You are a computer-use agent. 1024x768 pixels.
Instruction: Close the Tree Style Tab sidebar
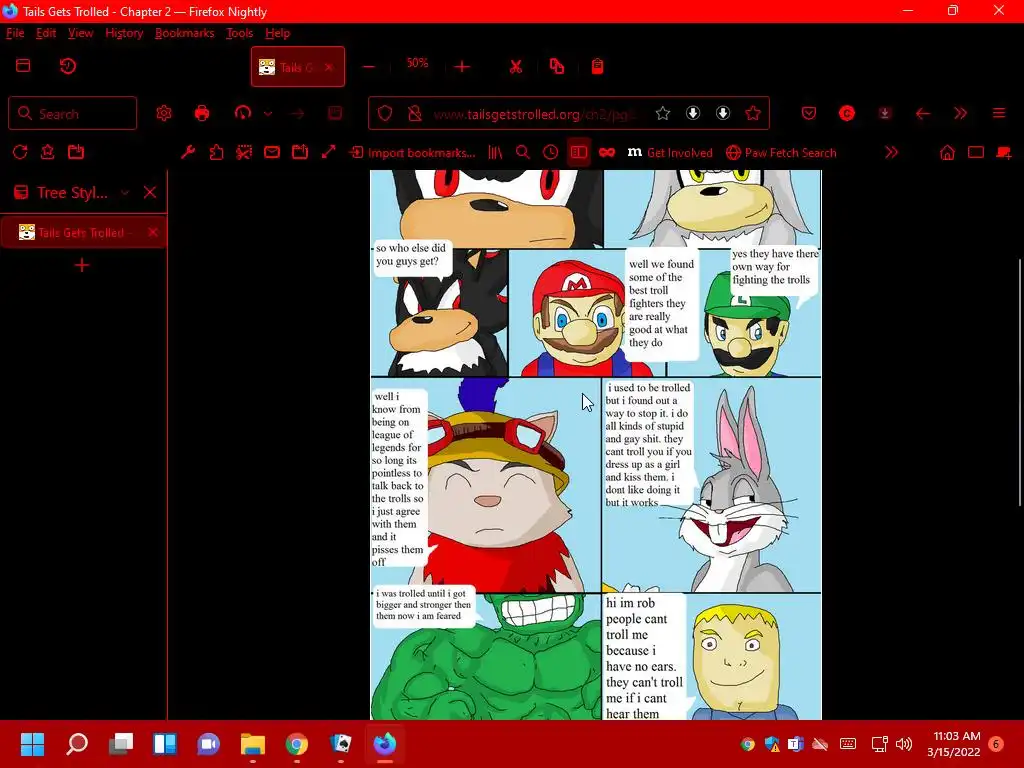point(150,192)
